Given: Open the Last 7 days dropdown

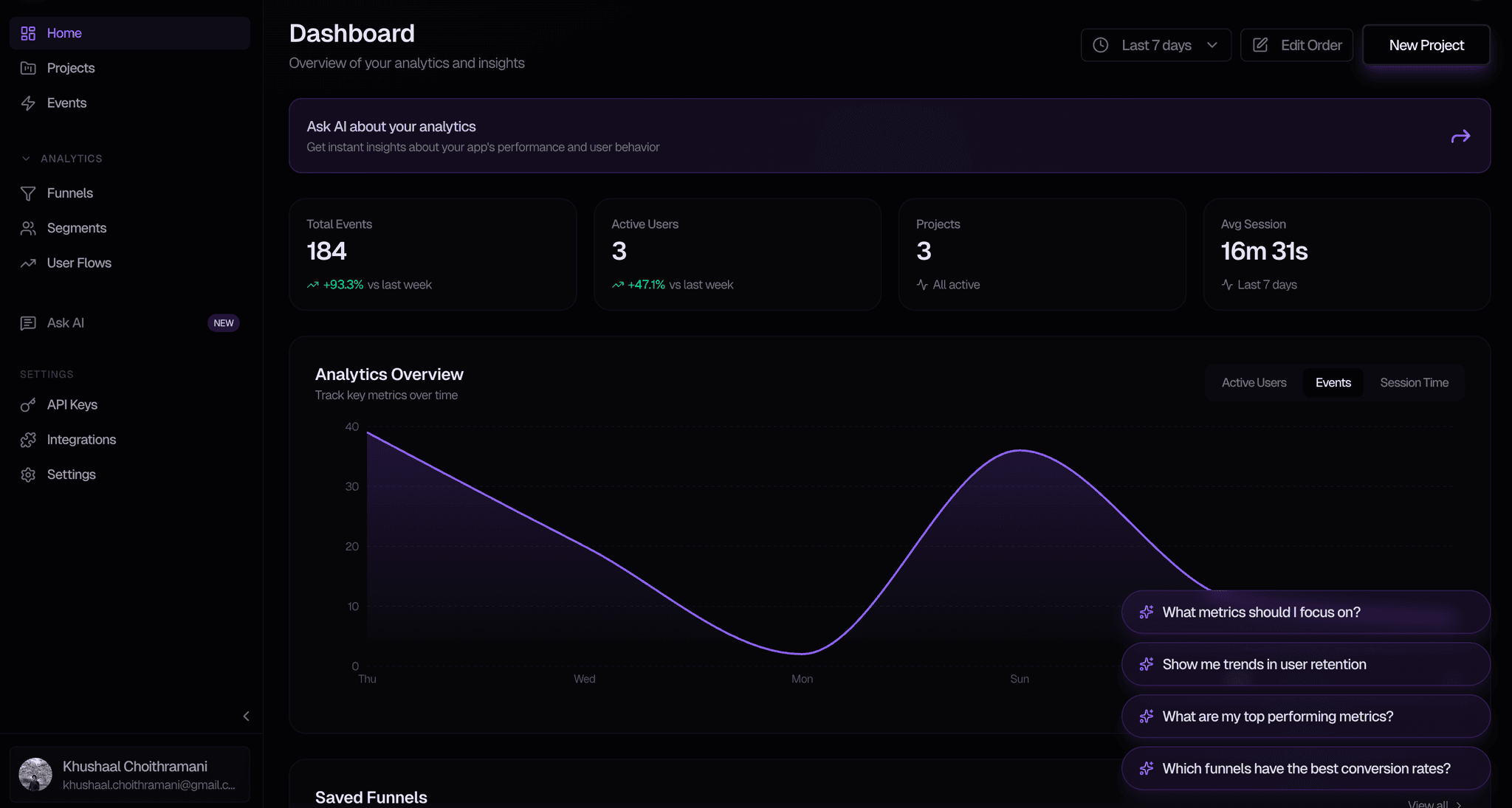Looking at the screenshot, I should pos(1155,44).
